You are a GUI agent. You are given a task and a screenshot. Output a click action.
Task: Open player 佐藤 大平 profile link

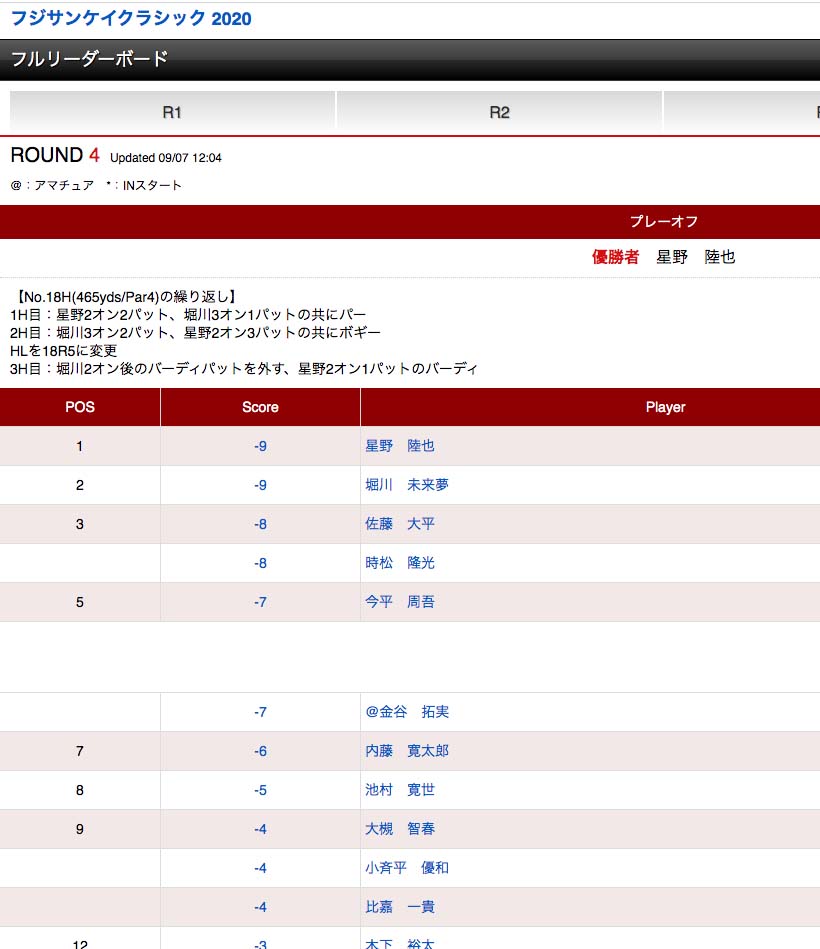pyautogui.click(x=400, y=524)
